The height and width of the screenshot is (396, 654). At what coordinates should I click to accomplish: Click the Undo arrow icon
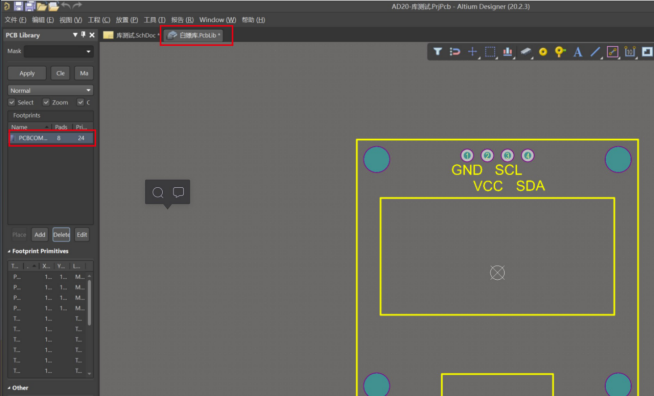coord(65,6)
